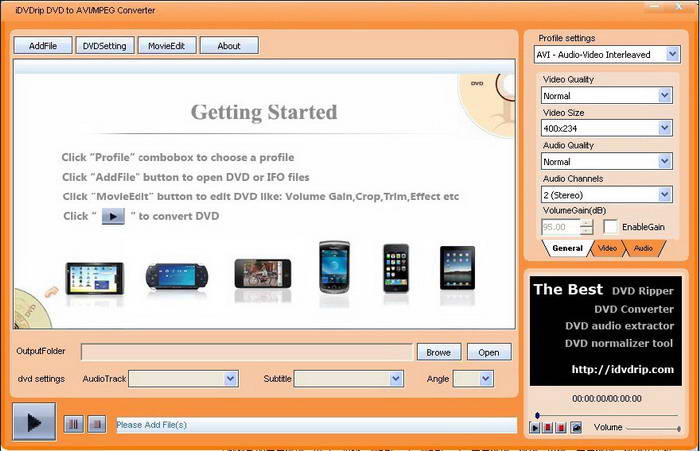Click the play icon in Getting Started text
700x451 pixels.
(113, 216)
